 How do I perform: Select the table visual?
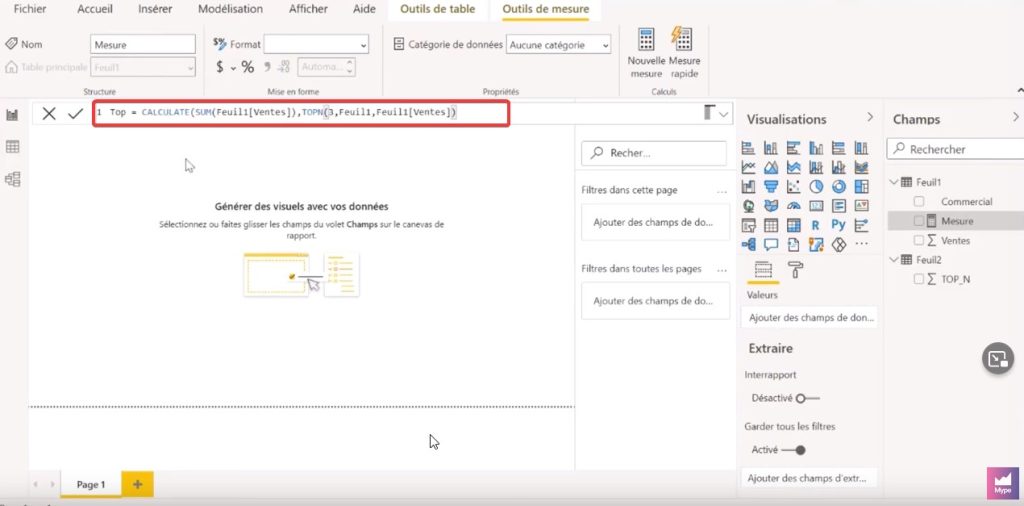click(x=771, y=225)
